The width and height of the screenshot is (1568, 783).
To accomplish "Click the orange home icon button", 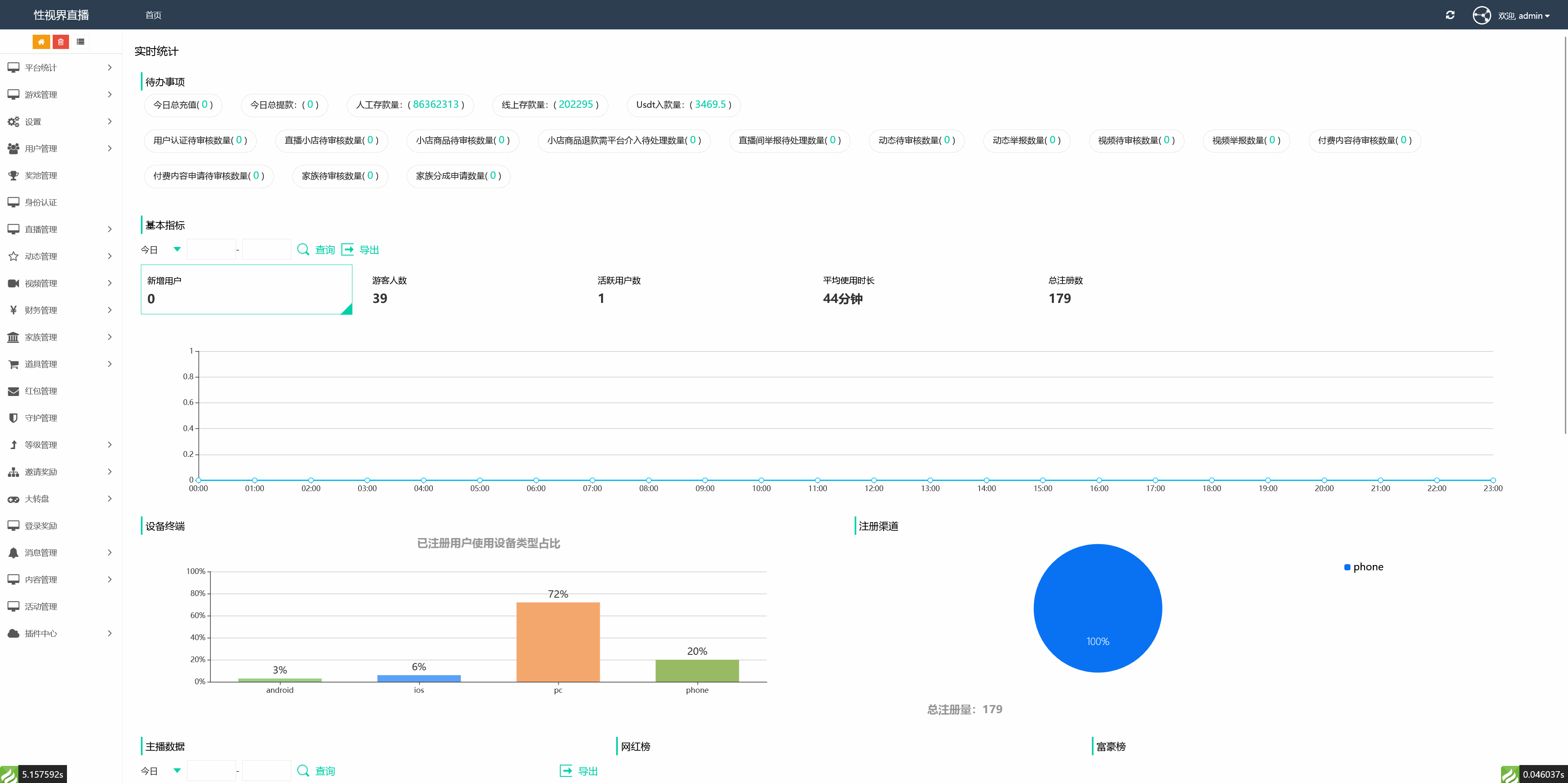I will (x=41, y=42).
